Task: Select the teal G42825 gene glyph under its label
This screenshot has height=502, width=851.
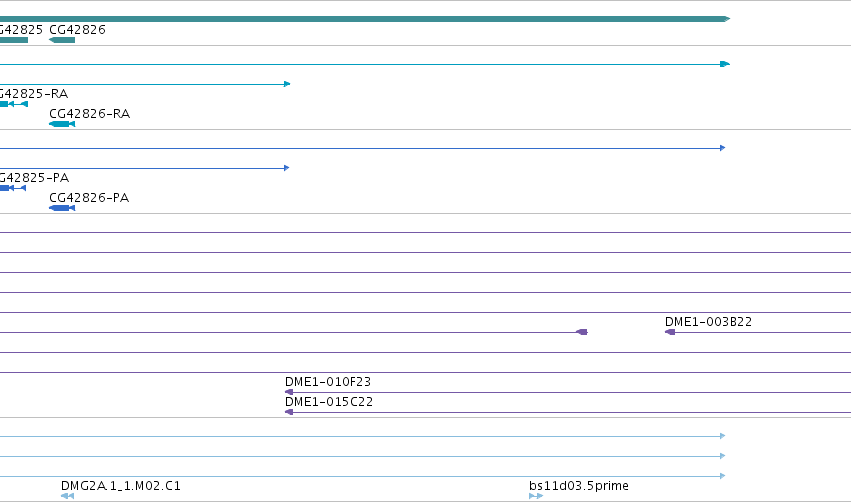Action: 14,40
